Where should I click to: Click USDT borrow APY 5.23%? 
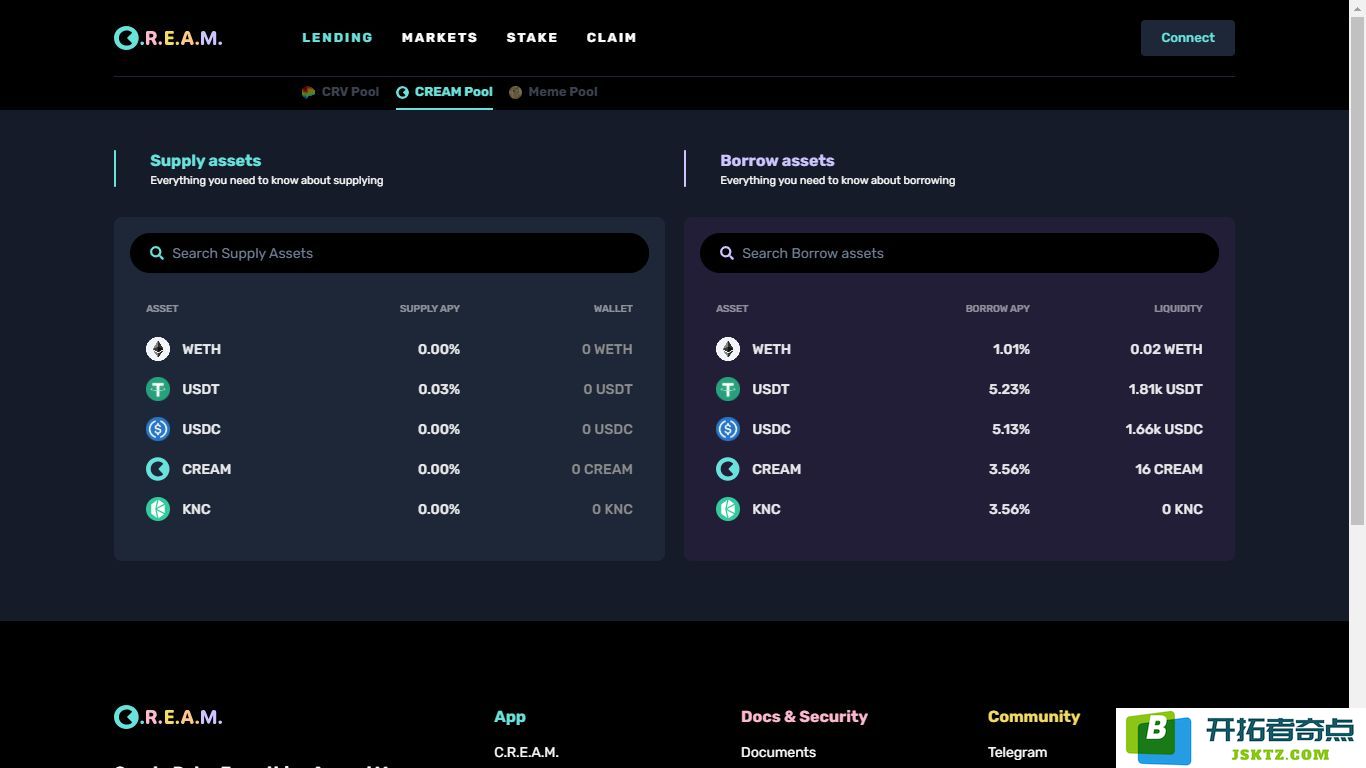[1009, 389]
